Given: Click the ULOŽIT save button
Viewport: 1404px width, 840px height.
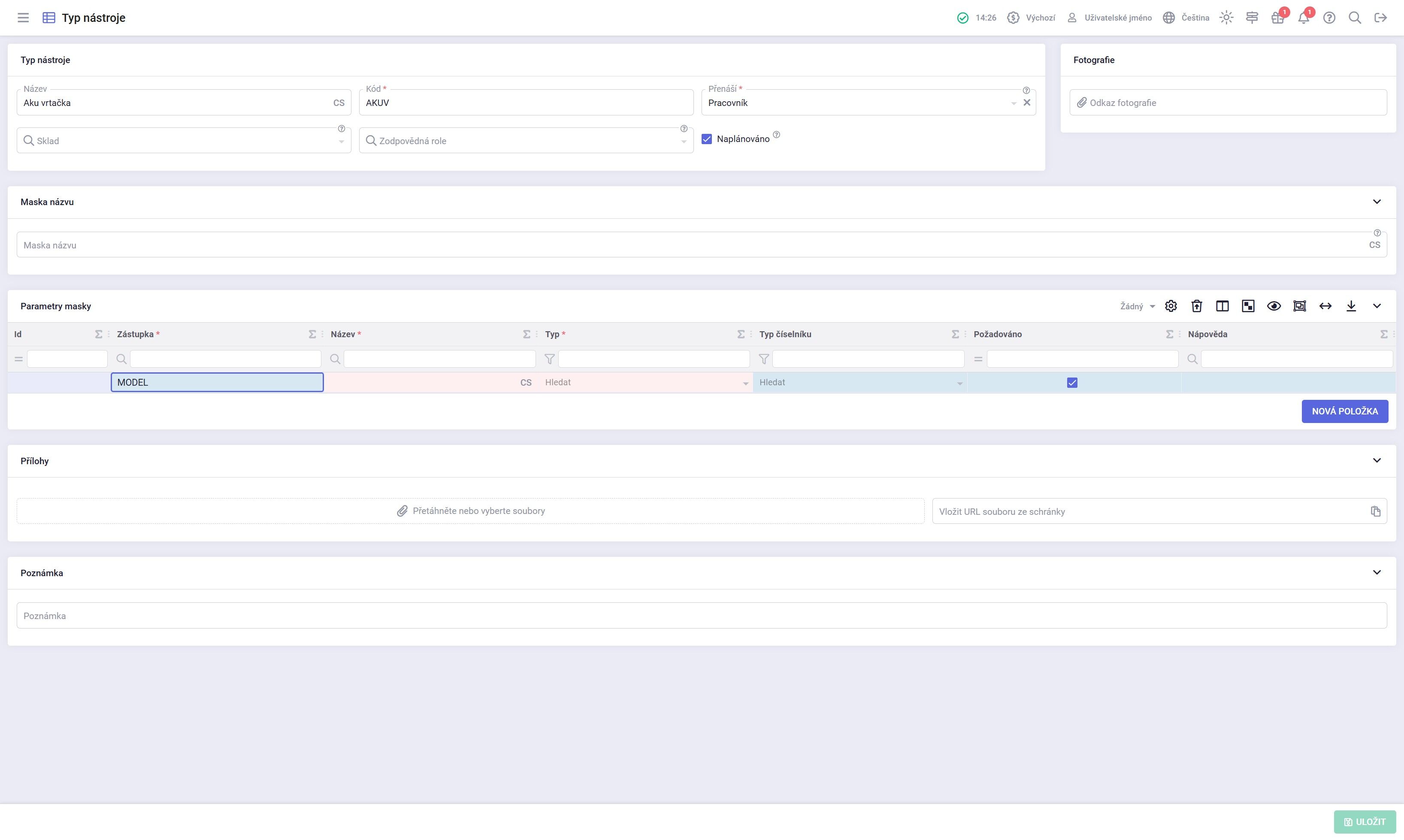Looking at the screenshot, I should [1365, 822].
